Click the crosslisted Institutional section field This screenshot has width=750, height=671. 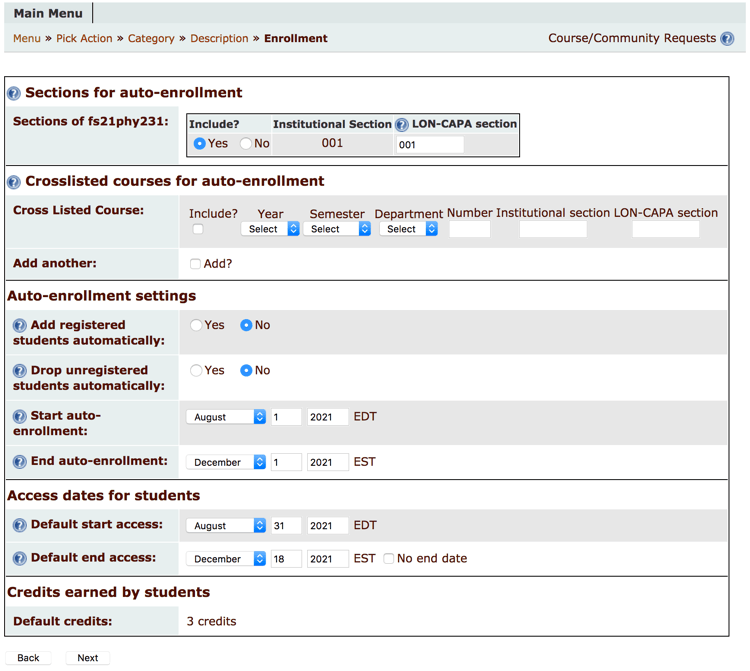click(x=553, y=229)
